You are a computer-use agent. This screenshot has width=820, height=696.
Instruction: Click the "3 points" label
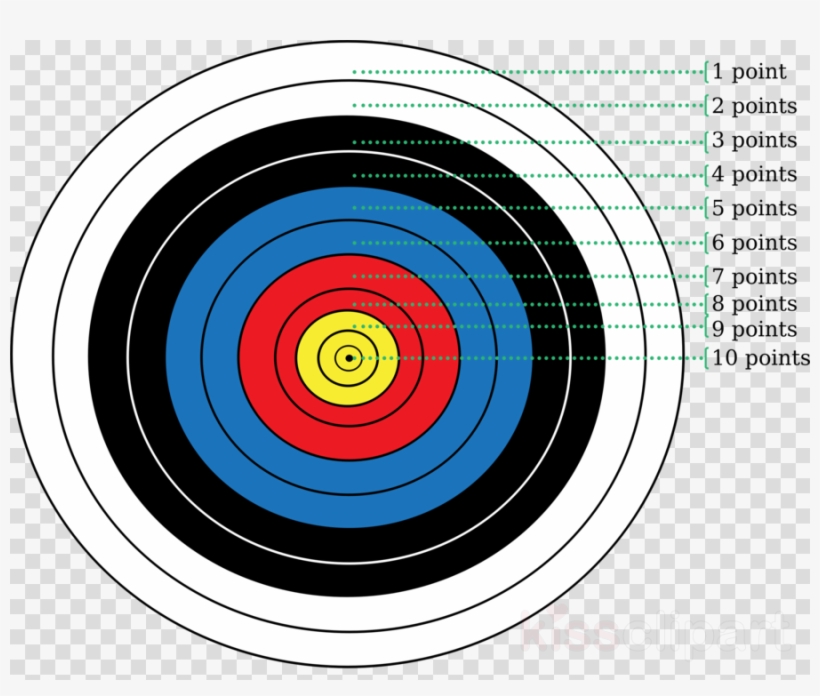754,140
